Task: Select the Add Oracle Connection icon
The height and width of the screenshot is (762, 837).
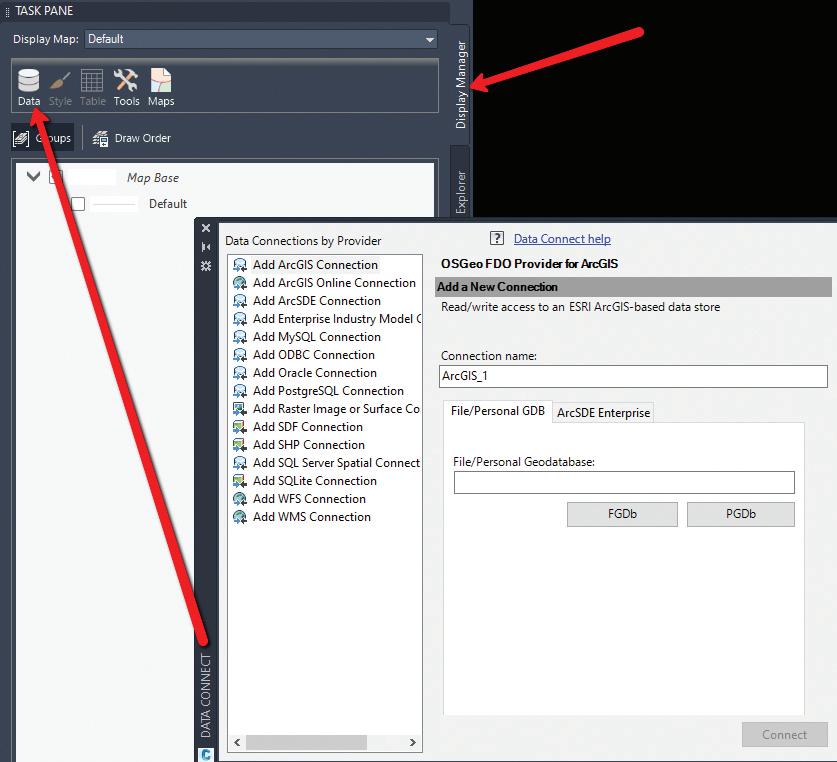Action: (x=240, y=373)
